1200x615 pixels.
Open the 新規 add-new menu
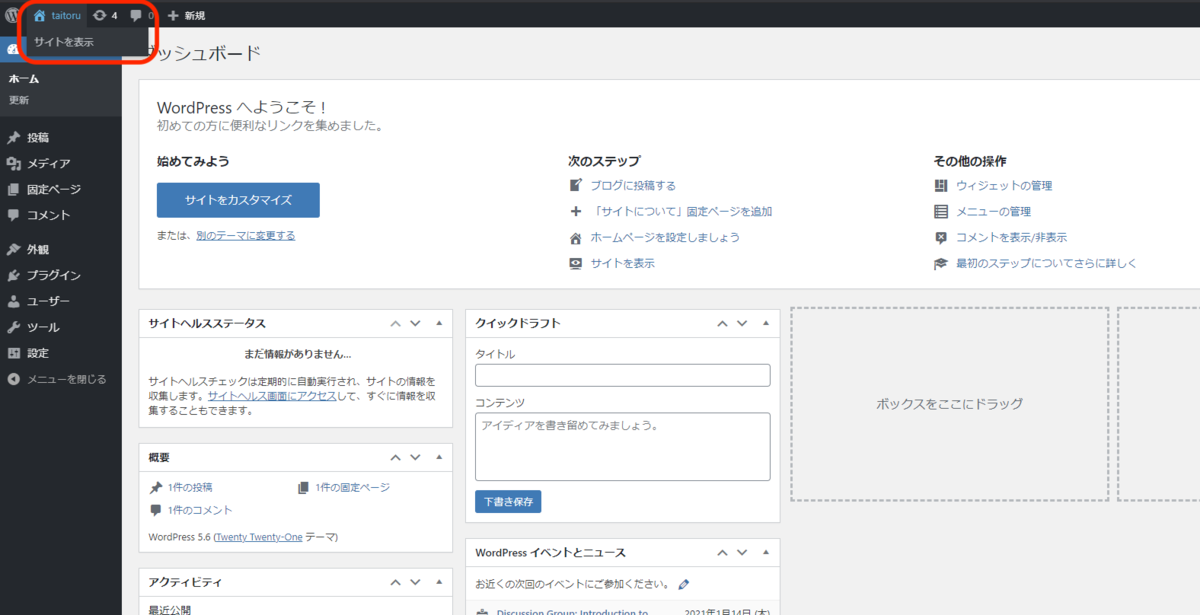(x=187, y=16)
